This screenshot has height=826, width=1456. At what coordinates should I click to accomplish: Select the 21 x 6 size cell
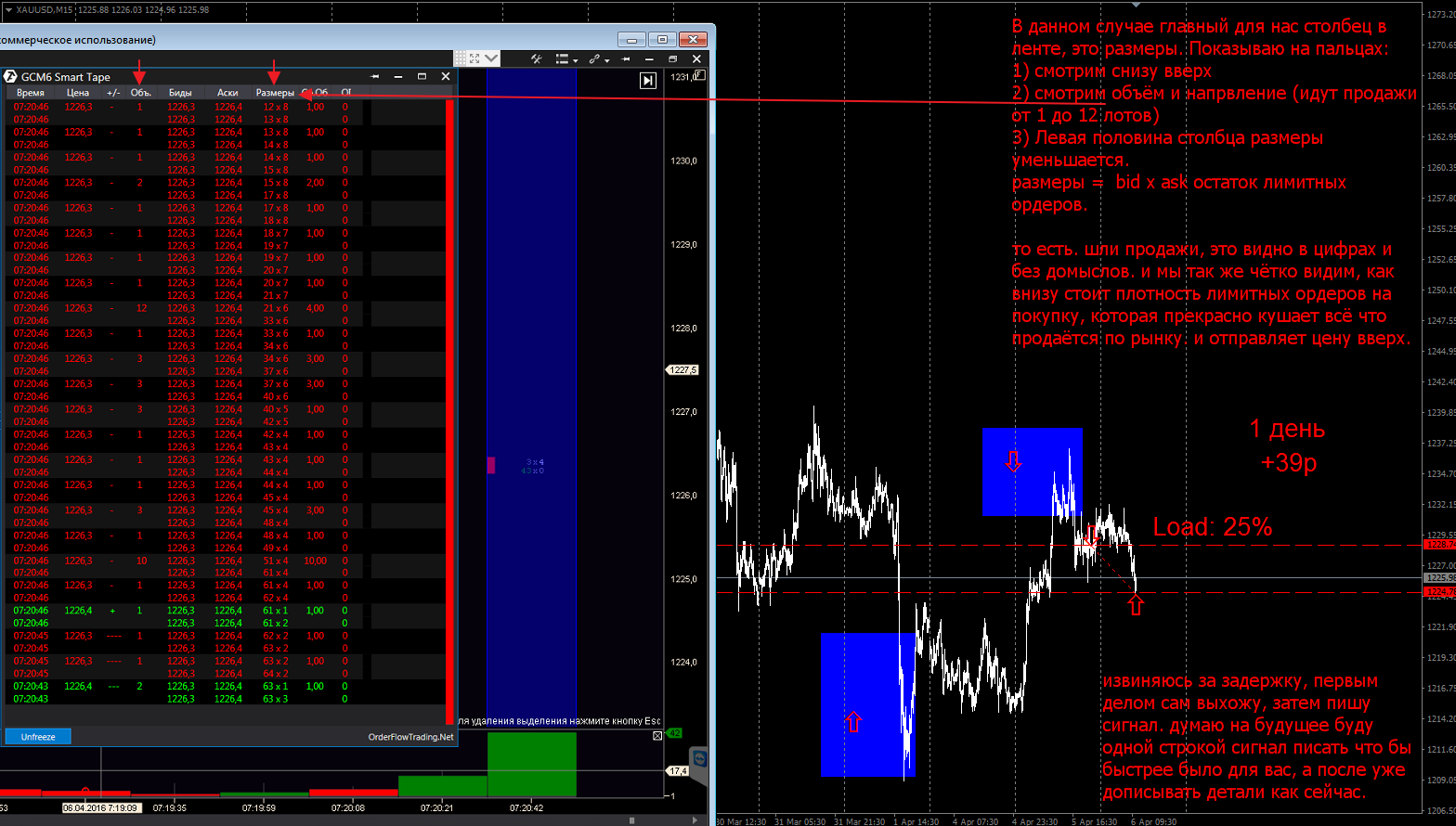click(275, 308)
